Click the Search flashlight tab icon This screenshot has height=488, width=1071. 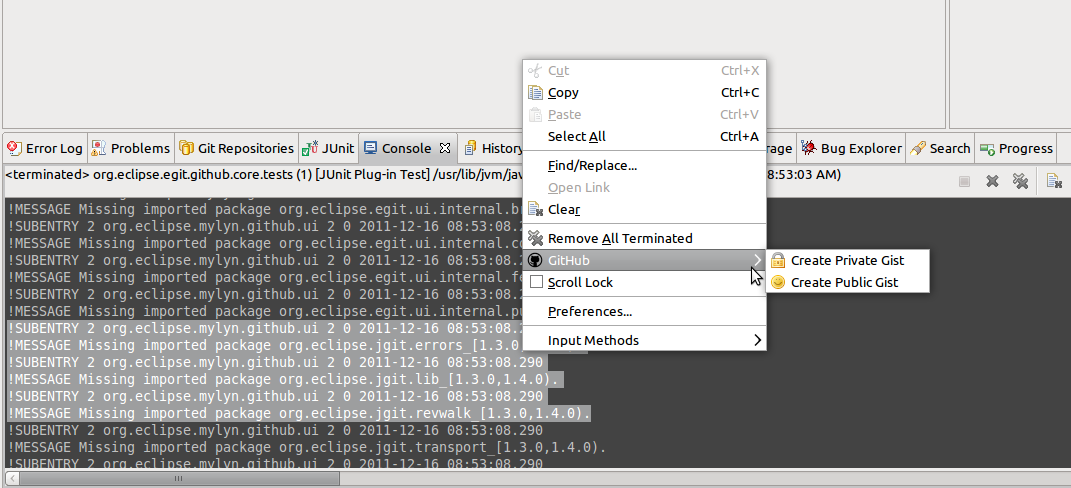(x=918, y=148)
